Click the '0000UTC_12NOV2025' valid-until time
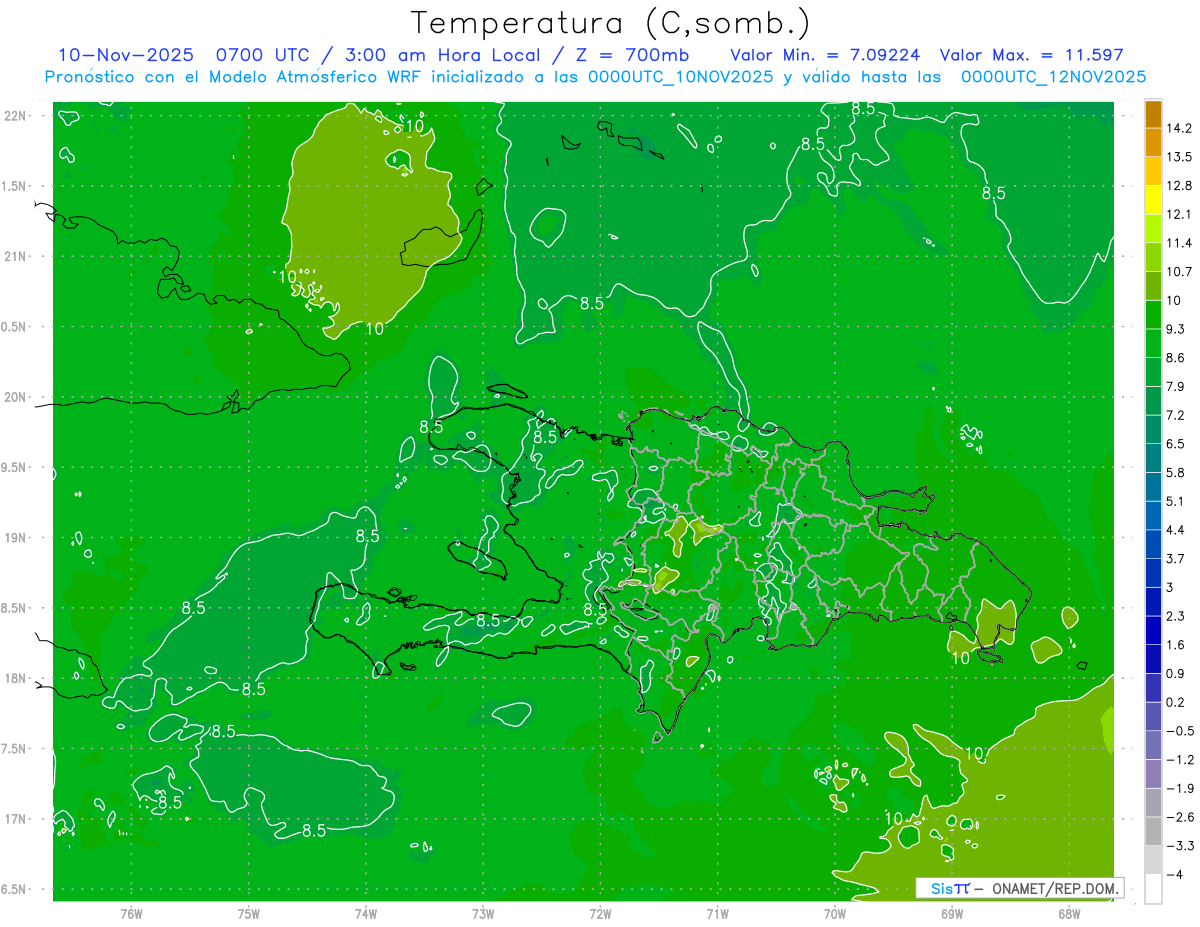Screen dimensions: 1200x927 (x=1053, y=77)
